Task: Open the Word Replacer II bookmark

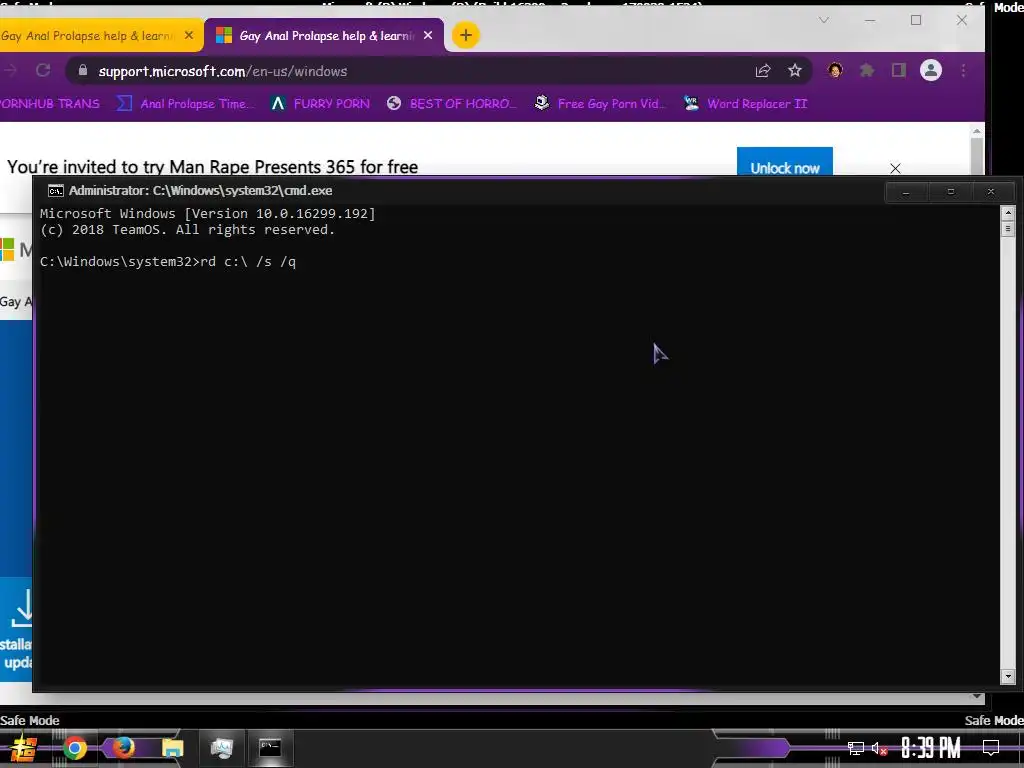Action: coord(745,103)
